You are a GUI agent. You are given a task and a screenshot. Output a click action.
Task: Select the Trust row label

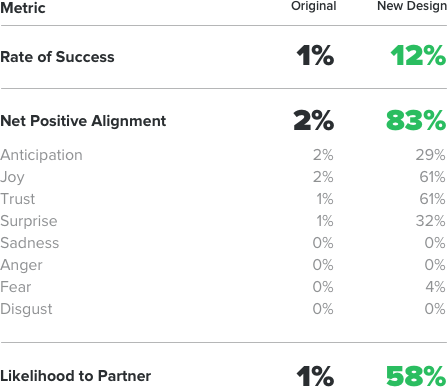[x=18, y=199]
